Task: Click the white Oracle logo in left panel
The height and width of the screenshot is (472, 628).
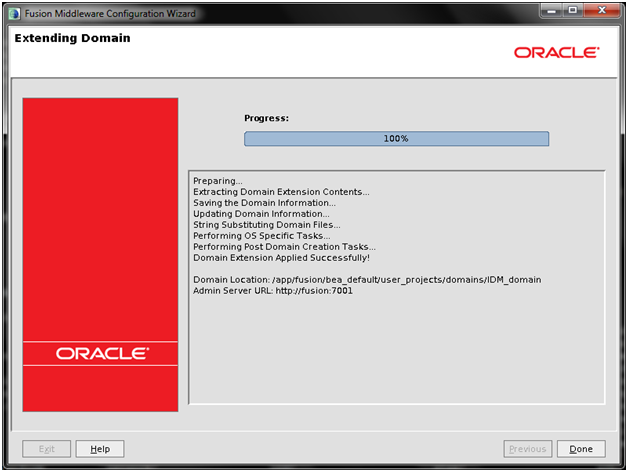Action: click(x=102, y=353)
